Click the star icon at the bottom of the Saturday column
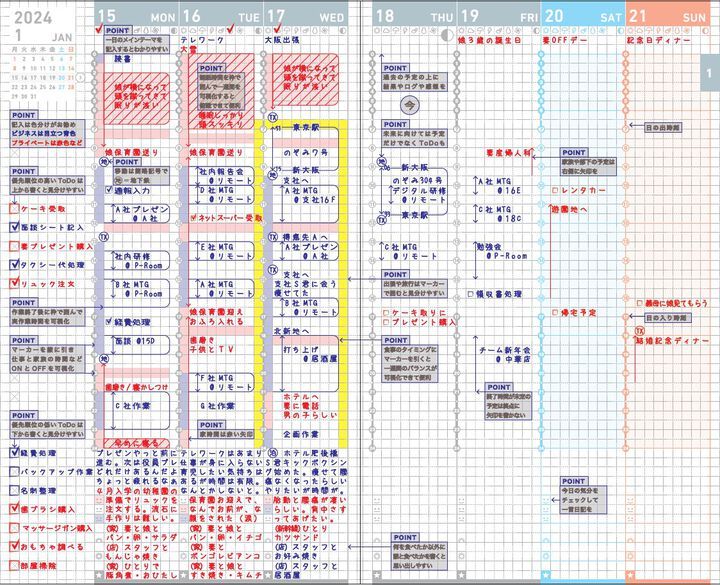Screen dimensions: 720x585 pyautogui.click(x=546, y=575)
